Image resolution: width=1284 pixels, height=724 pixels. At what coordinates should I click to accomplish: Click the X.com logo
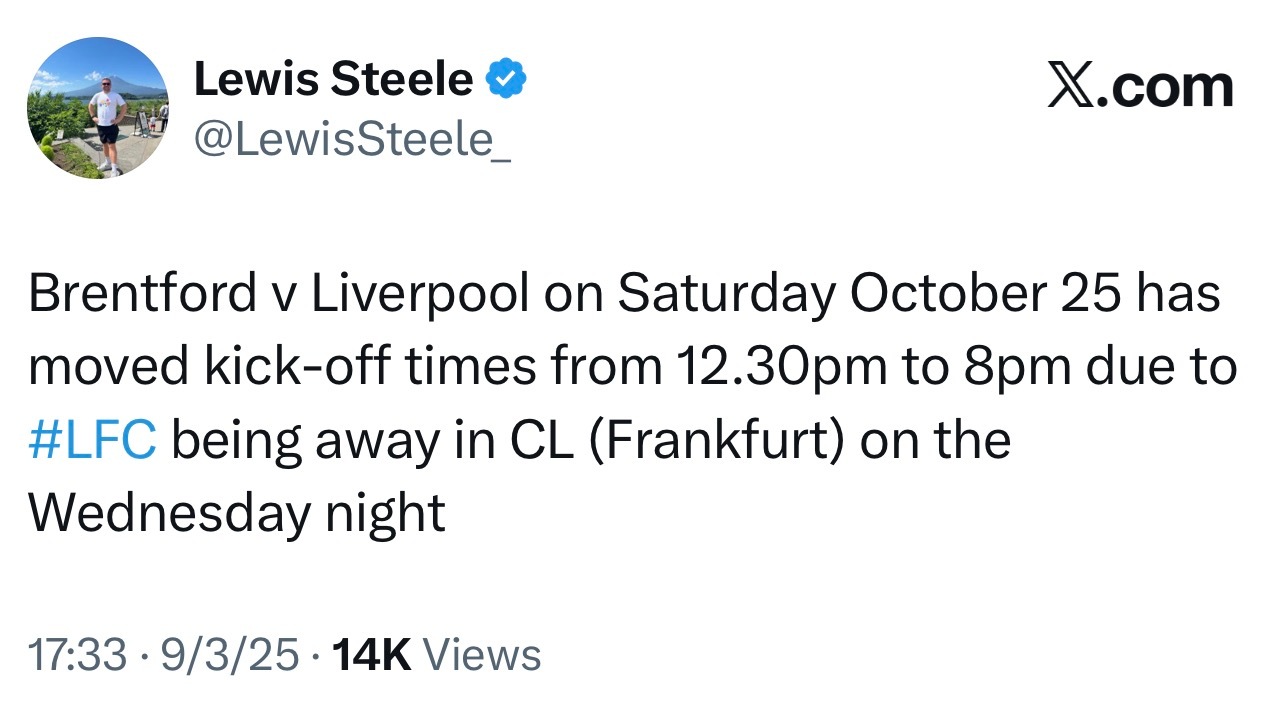[1141, 86]
